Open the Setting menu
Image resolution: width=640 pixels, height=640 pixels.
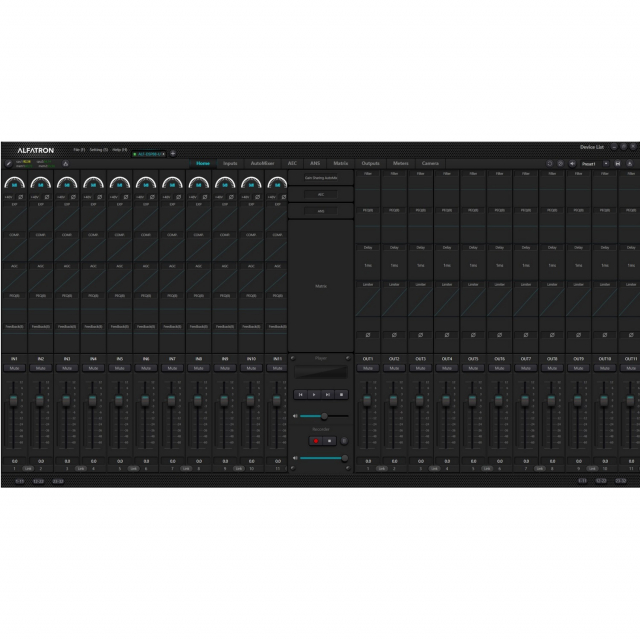coord(98,149)
